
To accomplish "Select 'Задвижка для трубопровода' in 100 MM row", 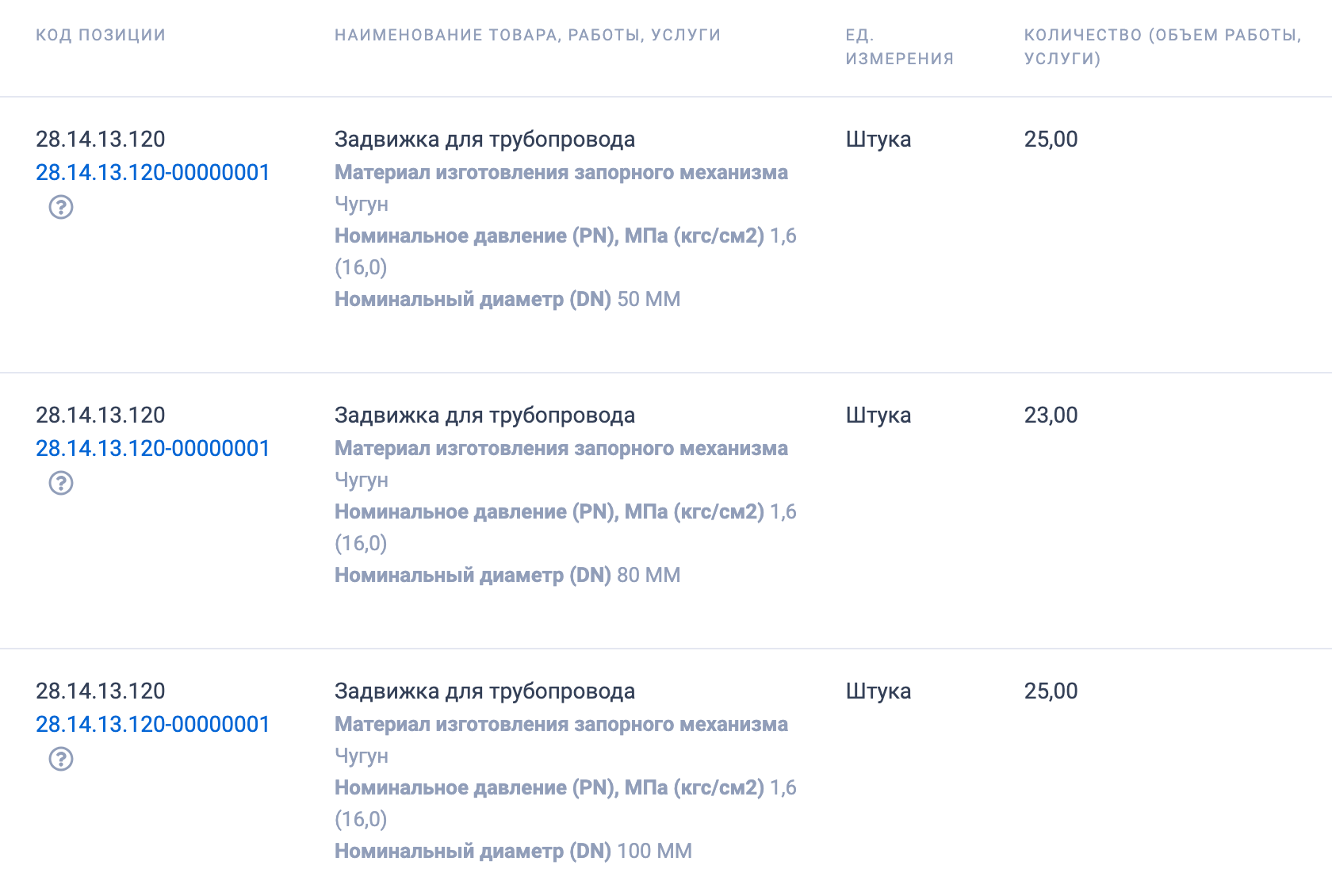I will coord(484,691).
